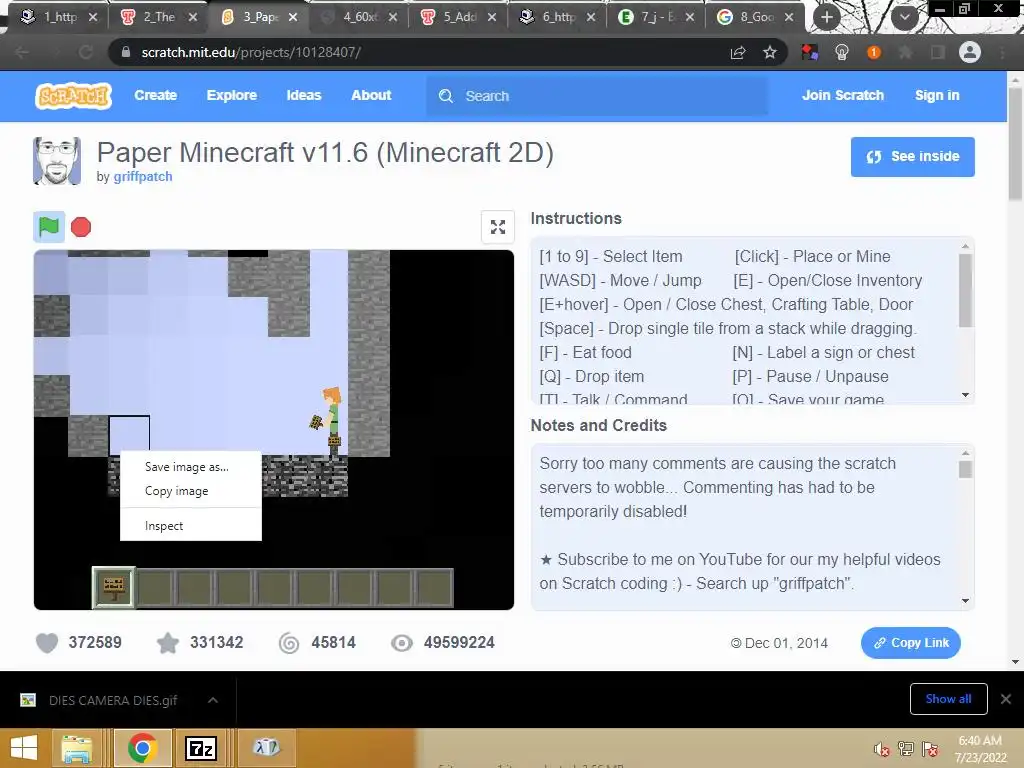Close the downloads bar
This screenshot has width=1024, height=768.
1006,699
